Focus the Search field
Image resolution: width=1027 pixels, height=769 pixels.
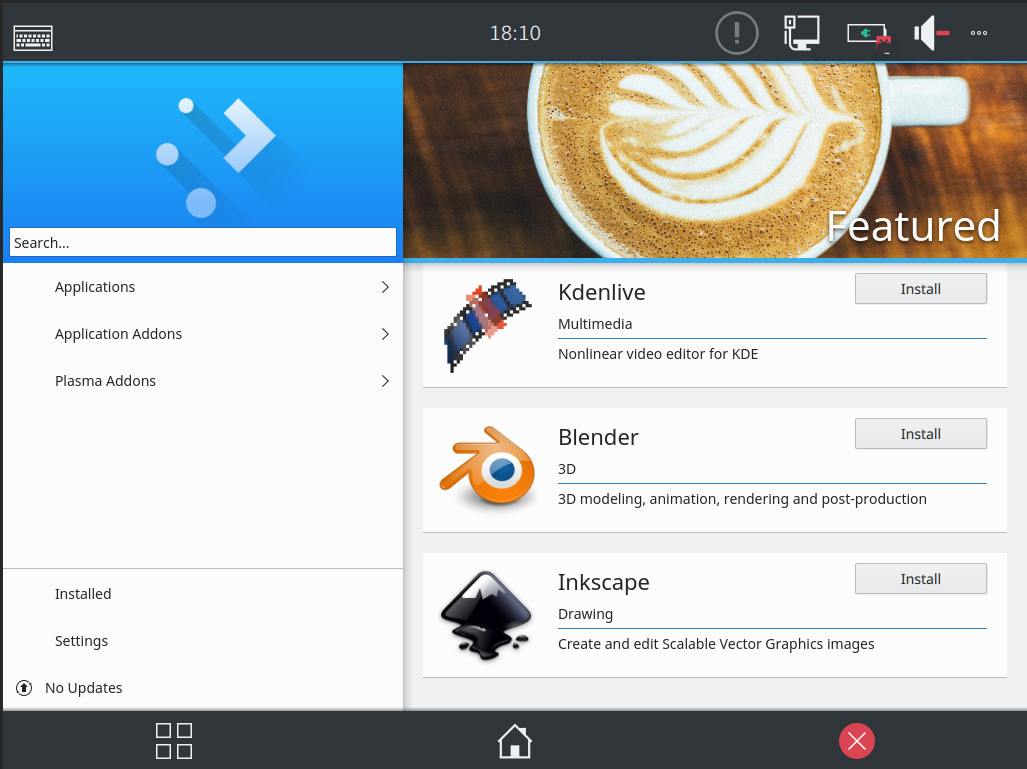tap(203, 242)
